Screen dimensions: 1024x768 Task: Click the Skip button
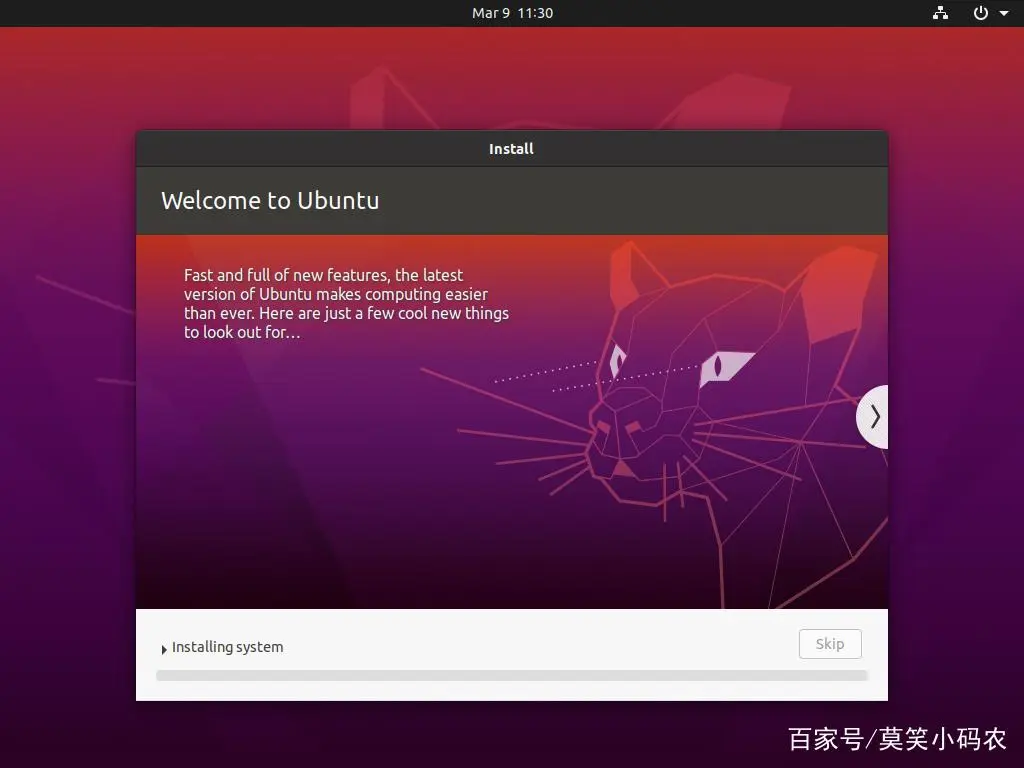tap(830, 644)
